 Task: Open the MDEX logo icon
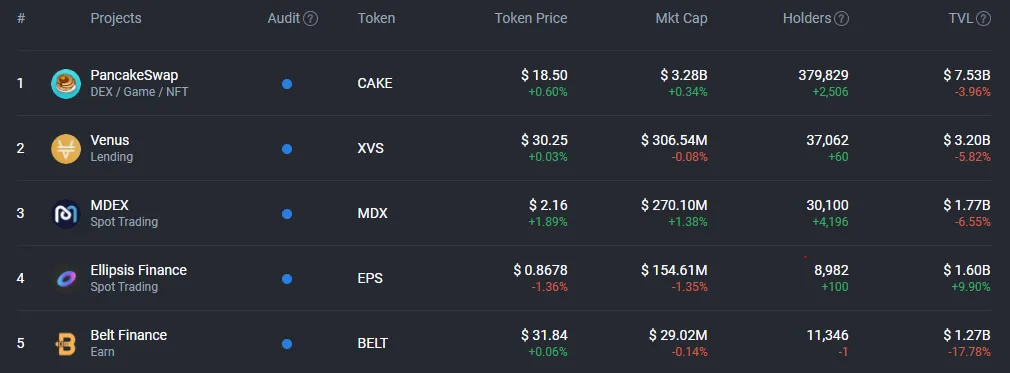[x=66, y=214]
